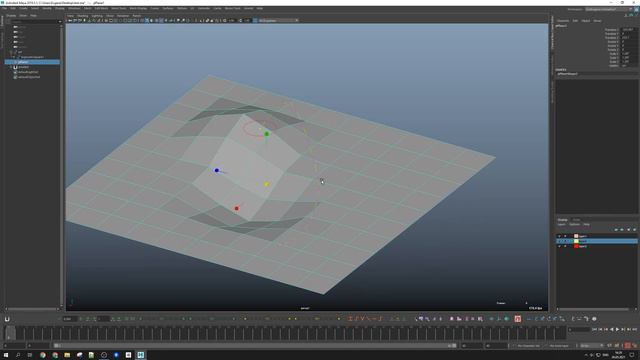Toggle visibility of the red-colored layer

tap(559, 247)
